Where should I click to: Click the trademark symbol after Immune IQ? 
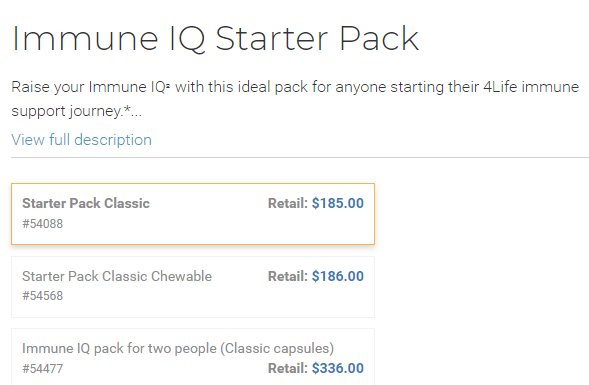[x=168, y=86]
